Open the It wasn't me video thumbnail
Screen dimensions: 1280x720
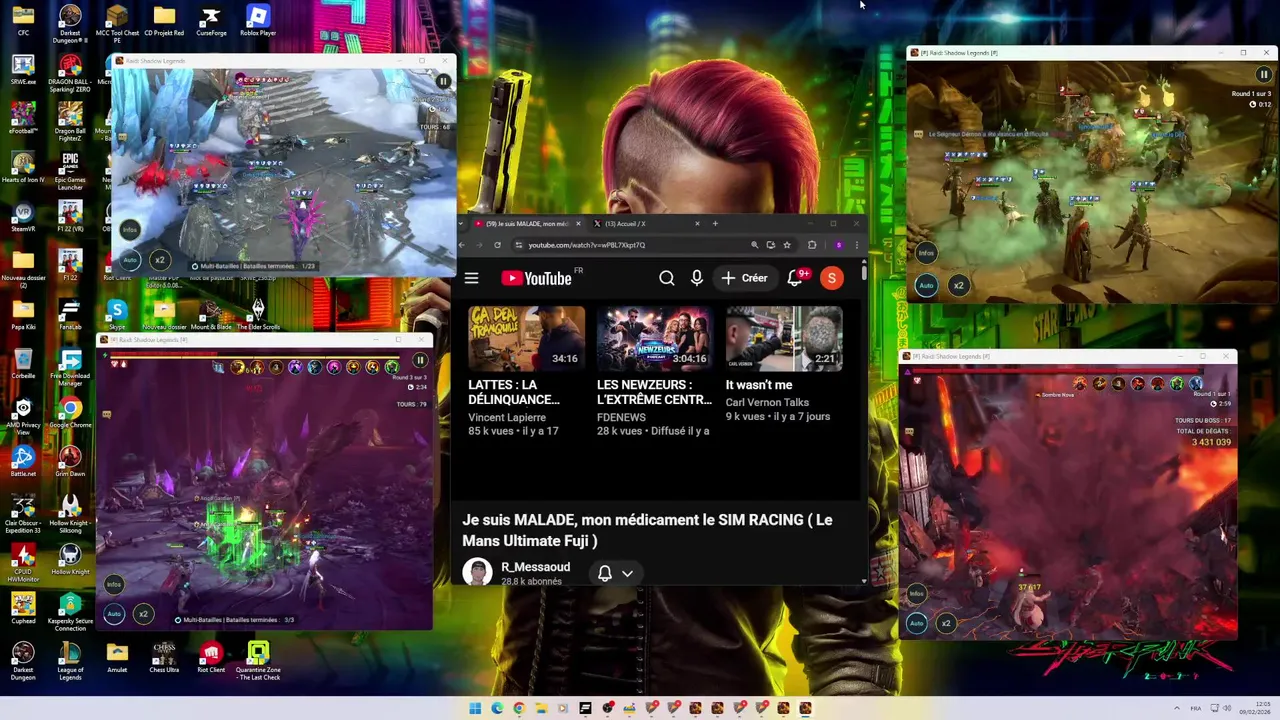click(784, 339)
